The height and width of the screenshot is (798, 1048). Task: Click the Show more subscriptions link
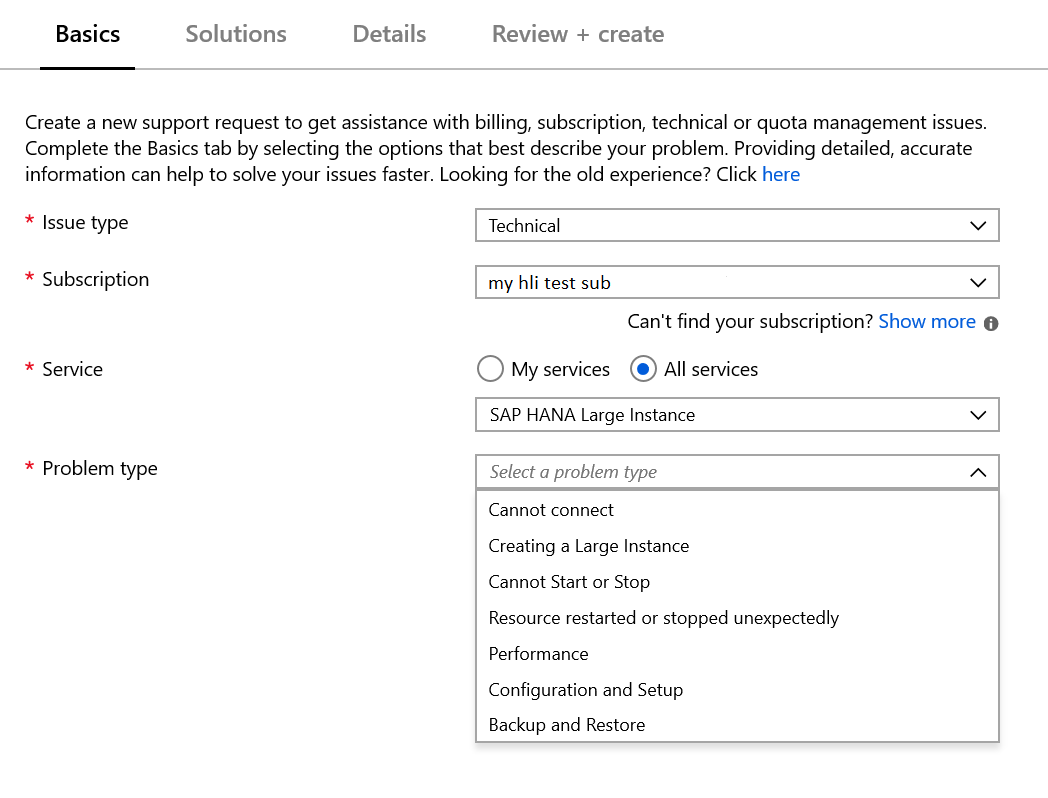coord(927,321)
